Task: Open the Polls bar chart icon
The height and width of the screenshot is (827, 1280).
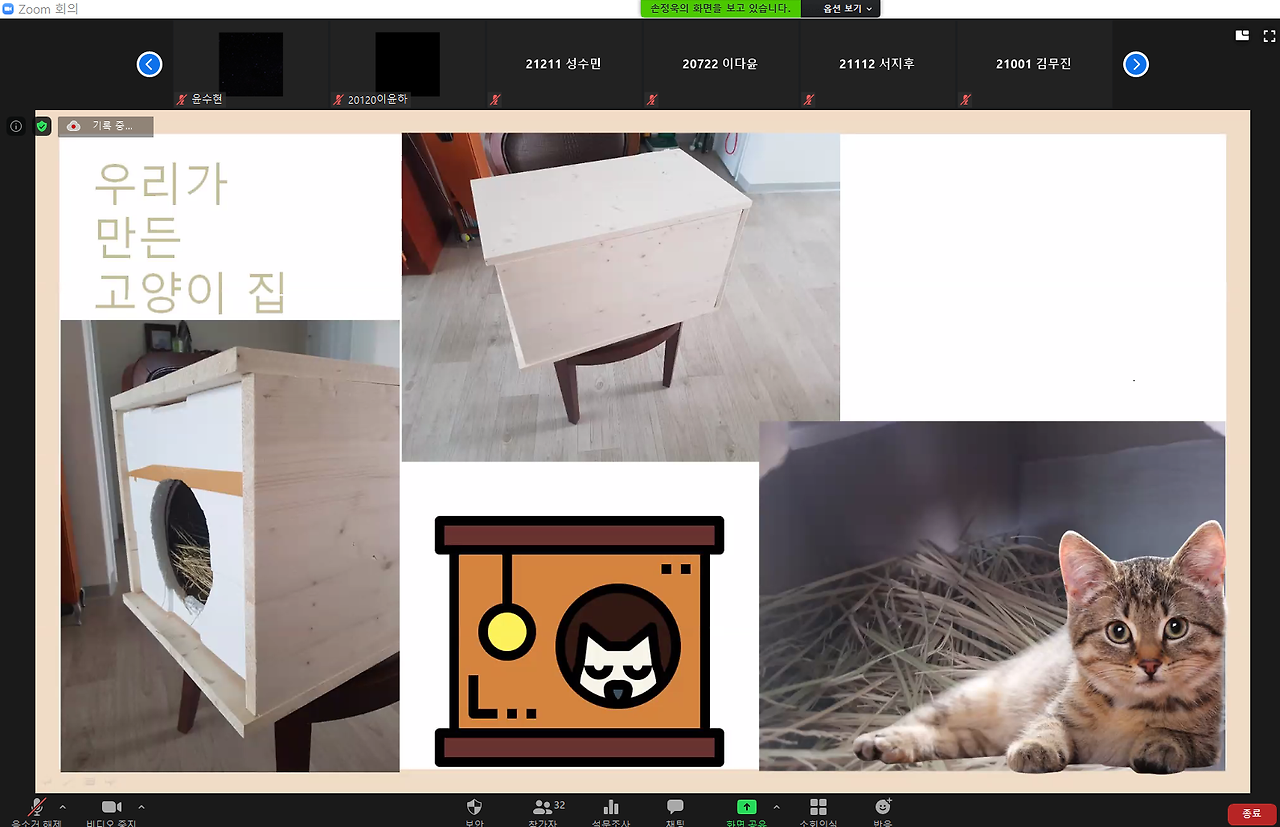Action: 611,810
